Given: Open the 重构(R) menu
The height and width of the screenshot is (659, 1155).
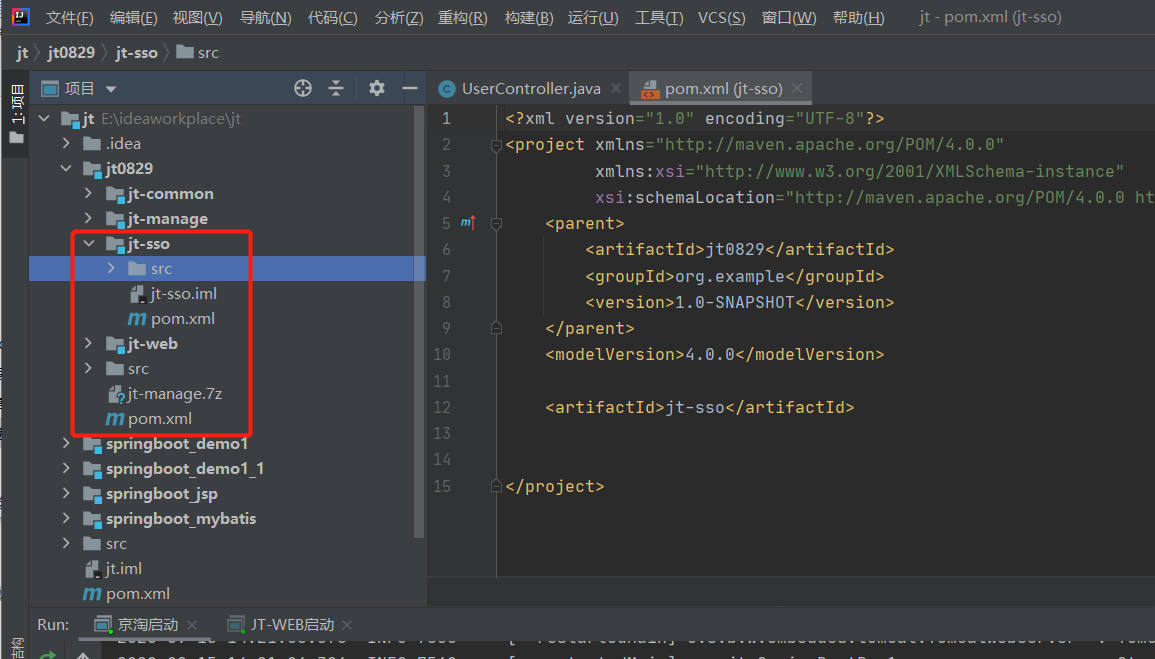Looking at the screenshot, I should pyautogui.click(x=463, y=18).
